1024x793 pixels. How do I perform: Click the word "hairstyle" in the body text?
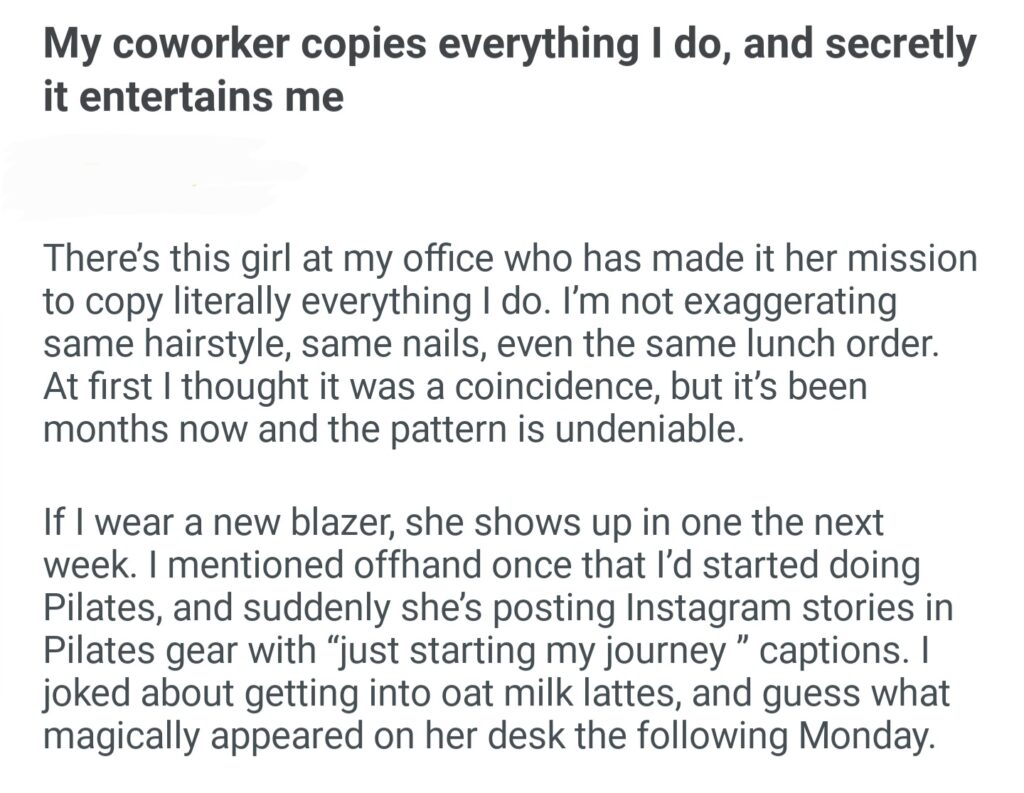[209, 343]
